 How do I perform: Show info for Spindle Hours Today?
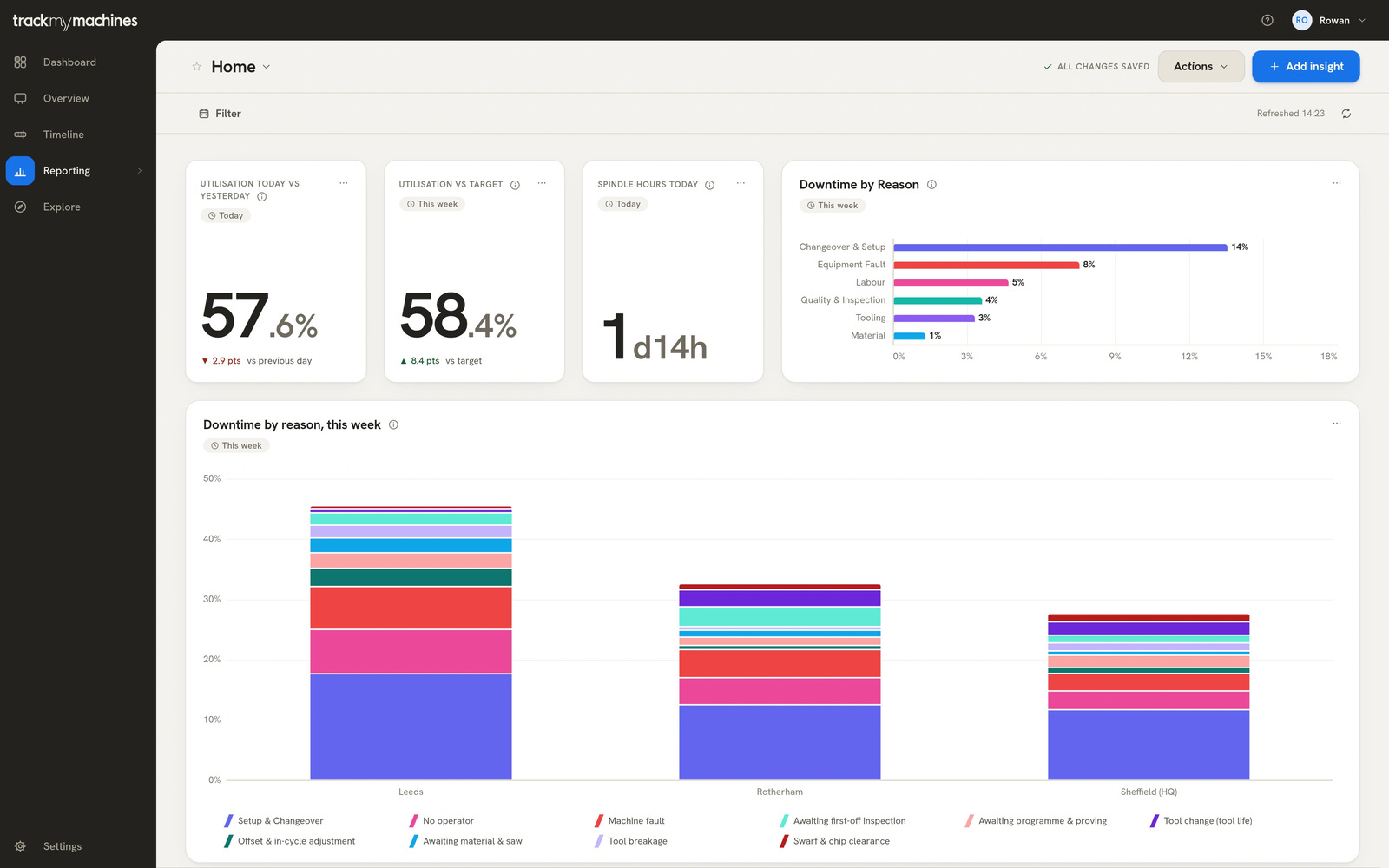[709, 185]
